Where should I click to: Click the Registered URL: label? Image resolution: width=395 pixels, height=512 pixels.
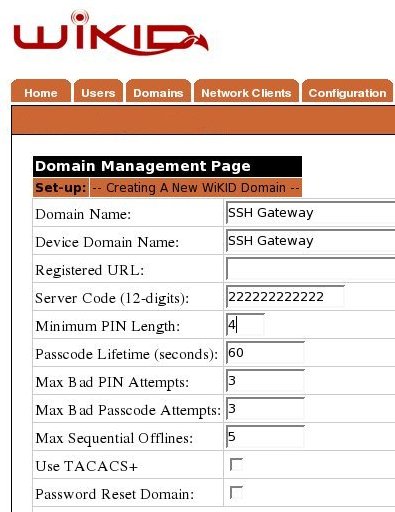point(90,270)
